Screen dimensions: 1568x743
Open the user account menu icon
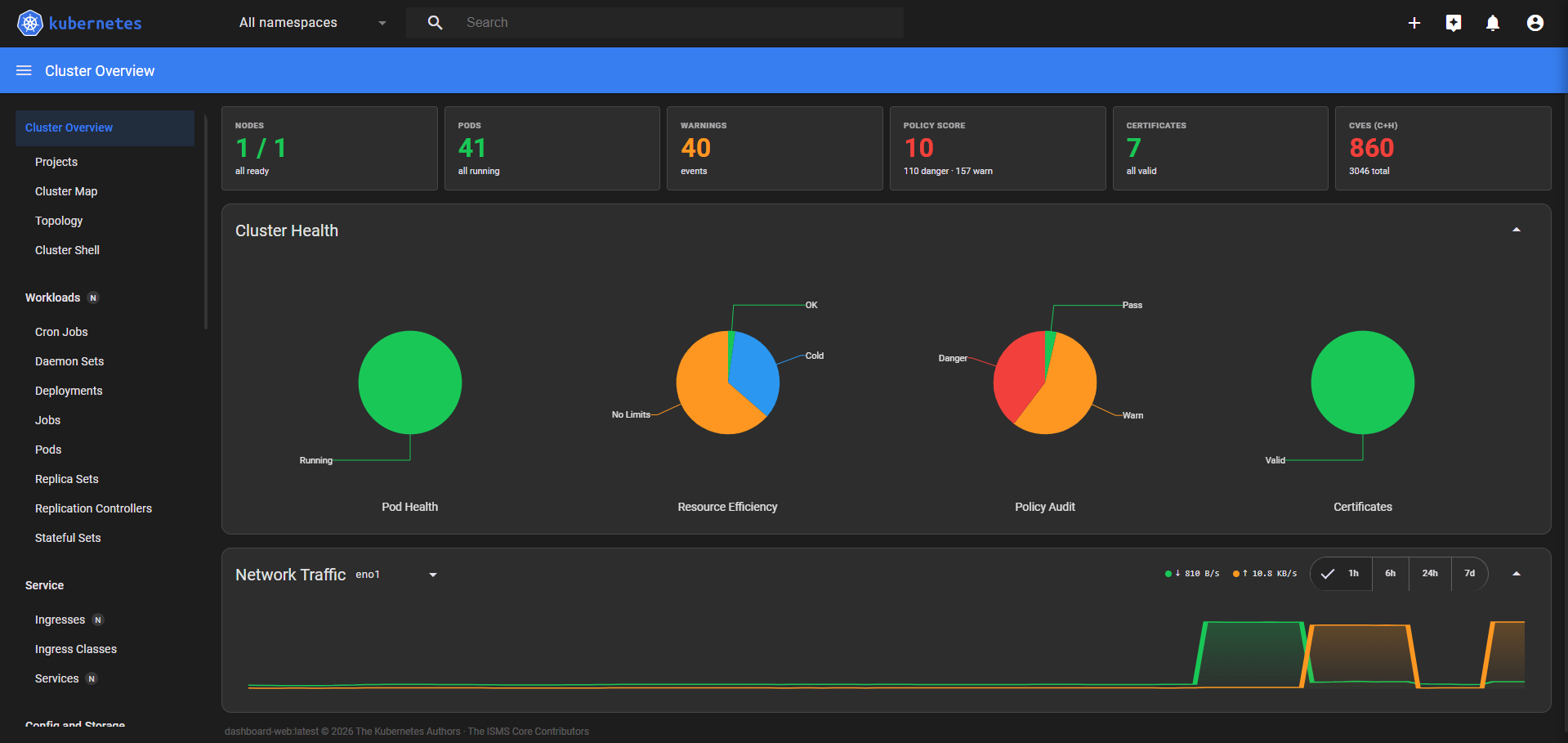click(x=1535, y=23)
